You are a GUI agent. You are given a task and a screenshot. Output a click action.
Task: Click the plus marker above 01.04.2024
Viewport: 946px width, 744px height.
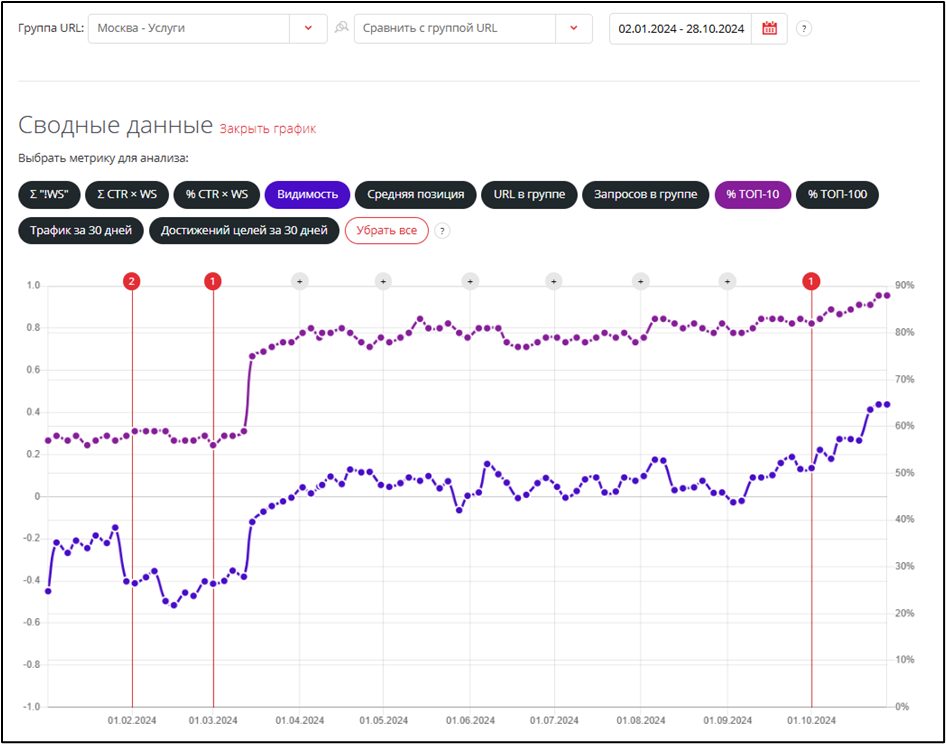tap(299, 281)
